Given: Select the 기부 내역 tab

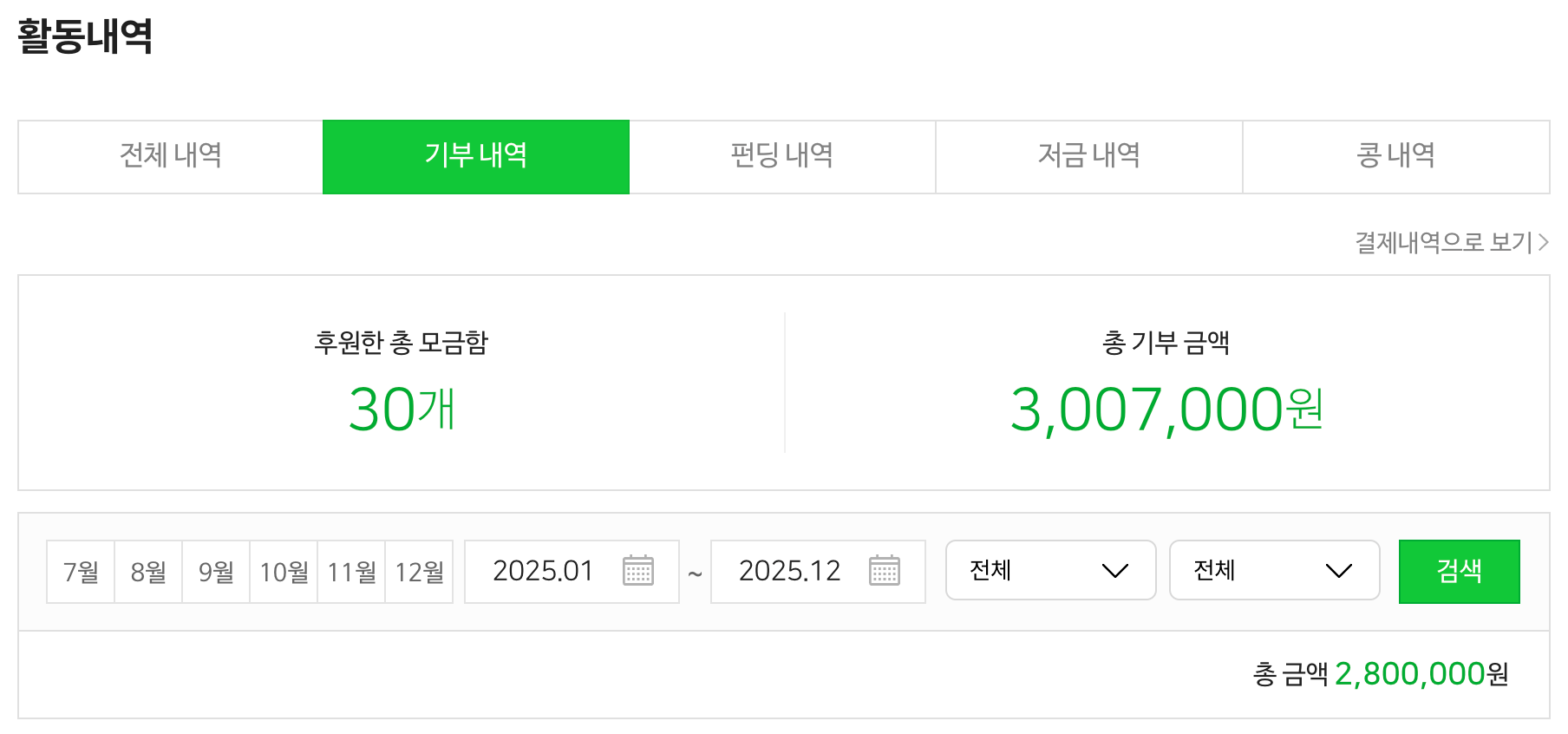Looking at the screenshot, I should tap(476, 156).
